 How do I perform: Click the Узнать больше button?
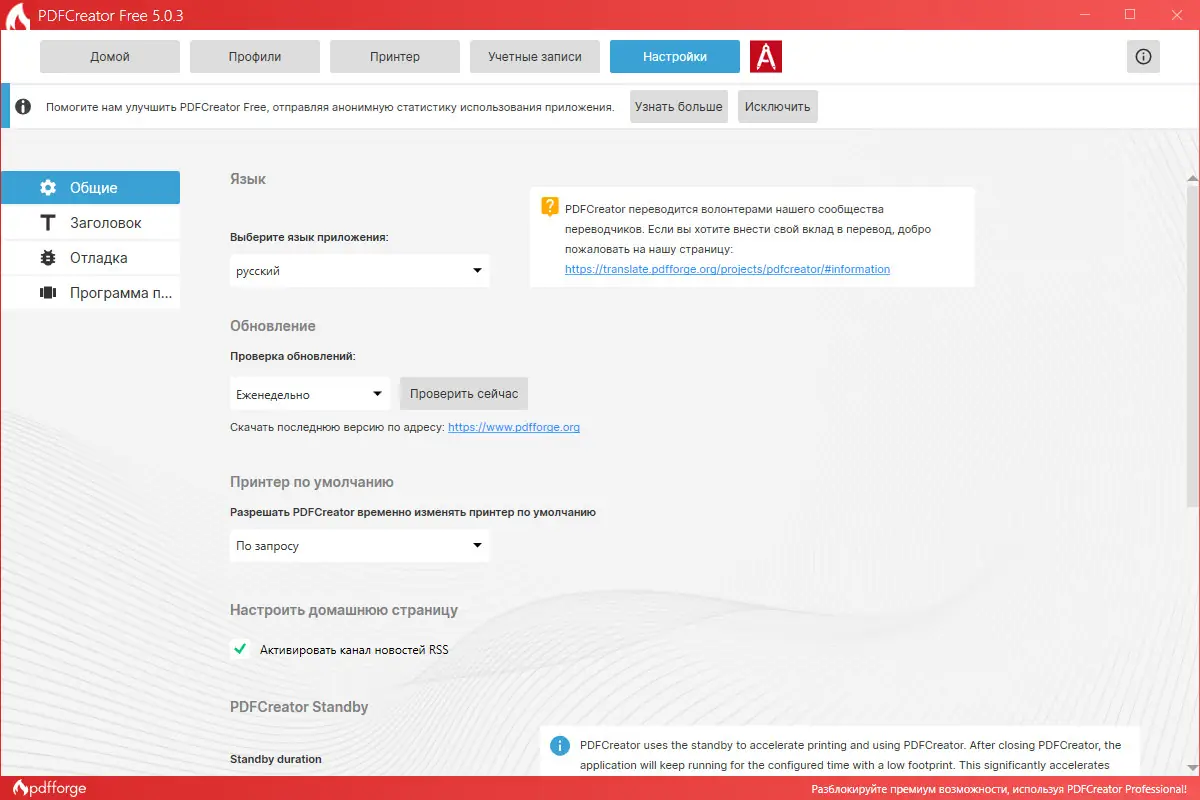[679, 106]
